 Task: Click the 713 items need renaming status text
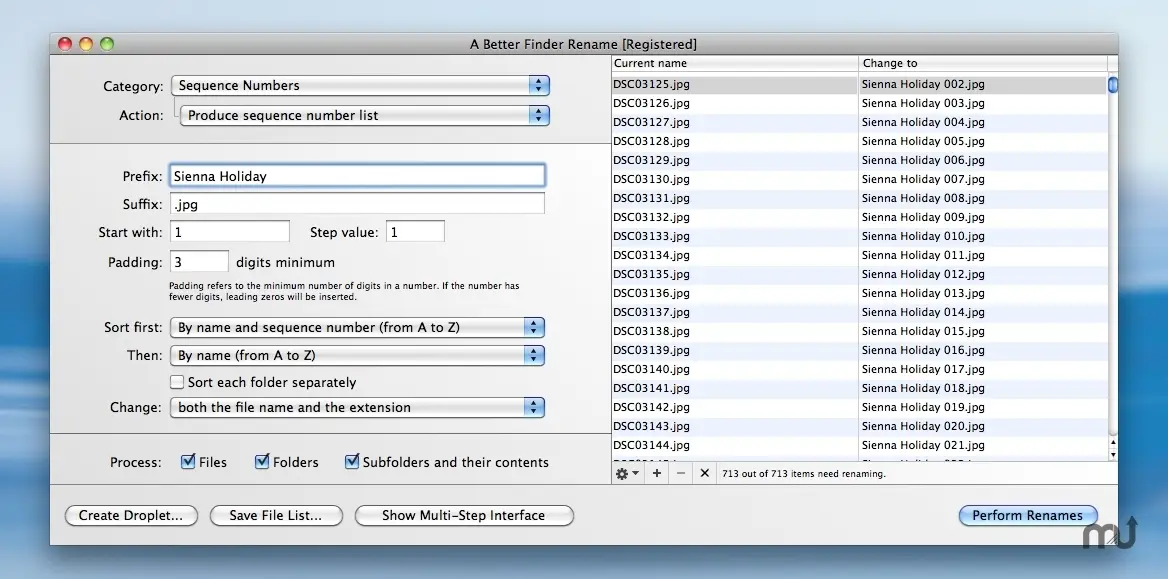[804, 474]
